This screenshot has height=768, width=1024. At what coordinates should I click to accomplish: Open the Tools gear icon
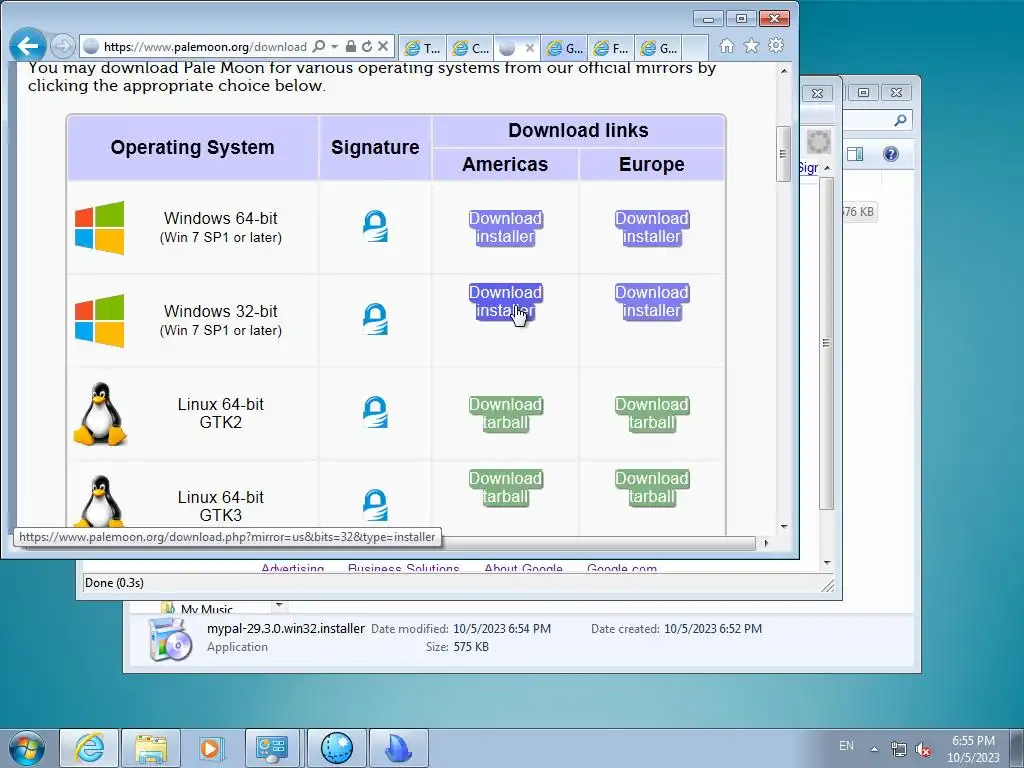[x=776, y=46]
